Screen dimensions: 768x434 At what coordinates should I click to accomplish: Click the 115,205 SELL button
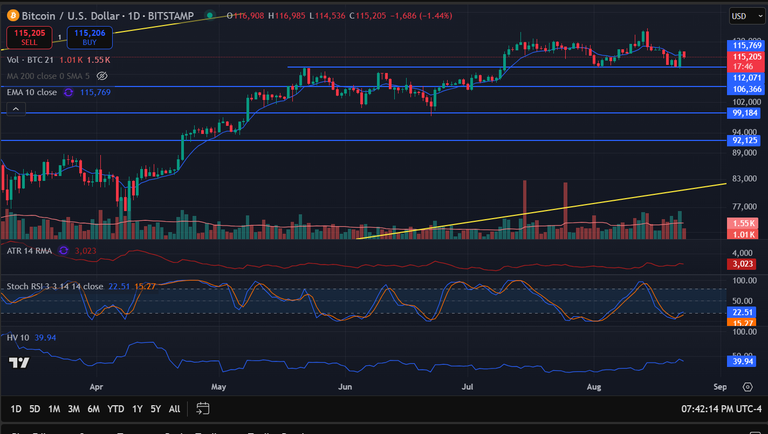click(x=29, y=37)
